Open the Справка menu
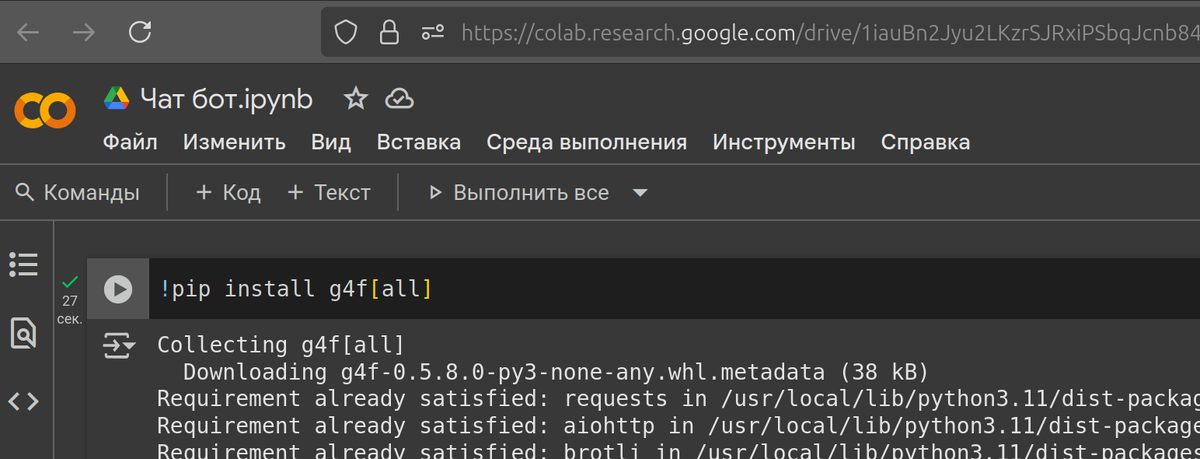Screen dimensions: 1200x459 point(925,142)
